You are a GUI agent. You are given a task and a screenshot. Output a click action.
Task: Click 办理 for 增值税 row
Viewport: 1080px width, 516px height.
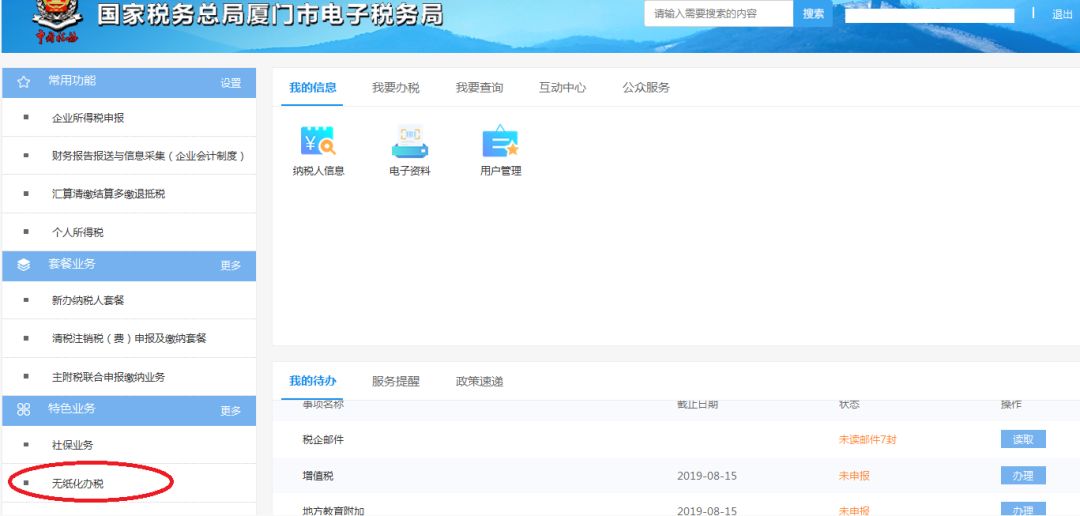pos(1023,476)
